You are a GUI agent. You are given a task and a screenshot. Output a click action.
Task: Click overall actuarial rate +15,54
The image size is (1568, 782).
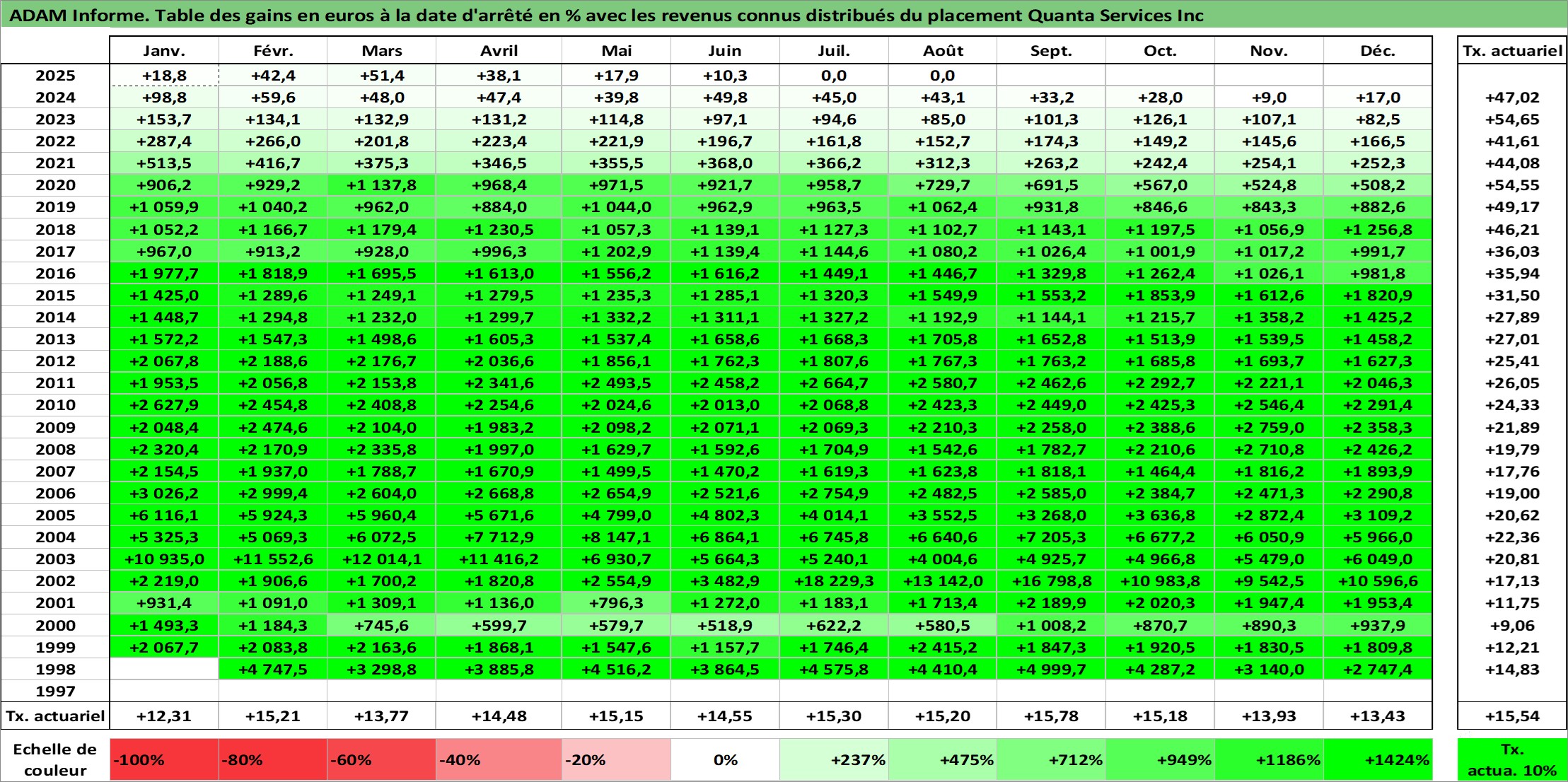[x=1512, y=716]
